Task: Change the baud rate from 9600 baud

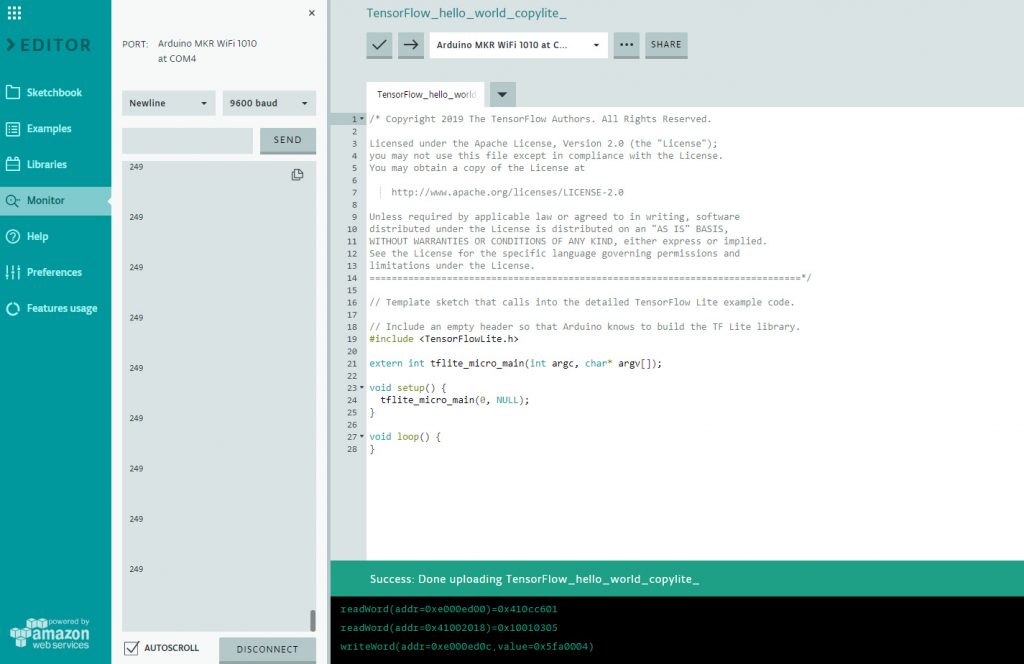Action: (x=268, y=103)
